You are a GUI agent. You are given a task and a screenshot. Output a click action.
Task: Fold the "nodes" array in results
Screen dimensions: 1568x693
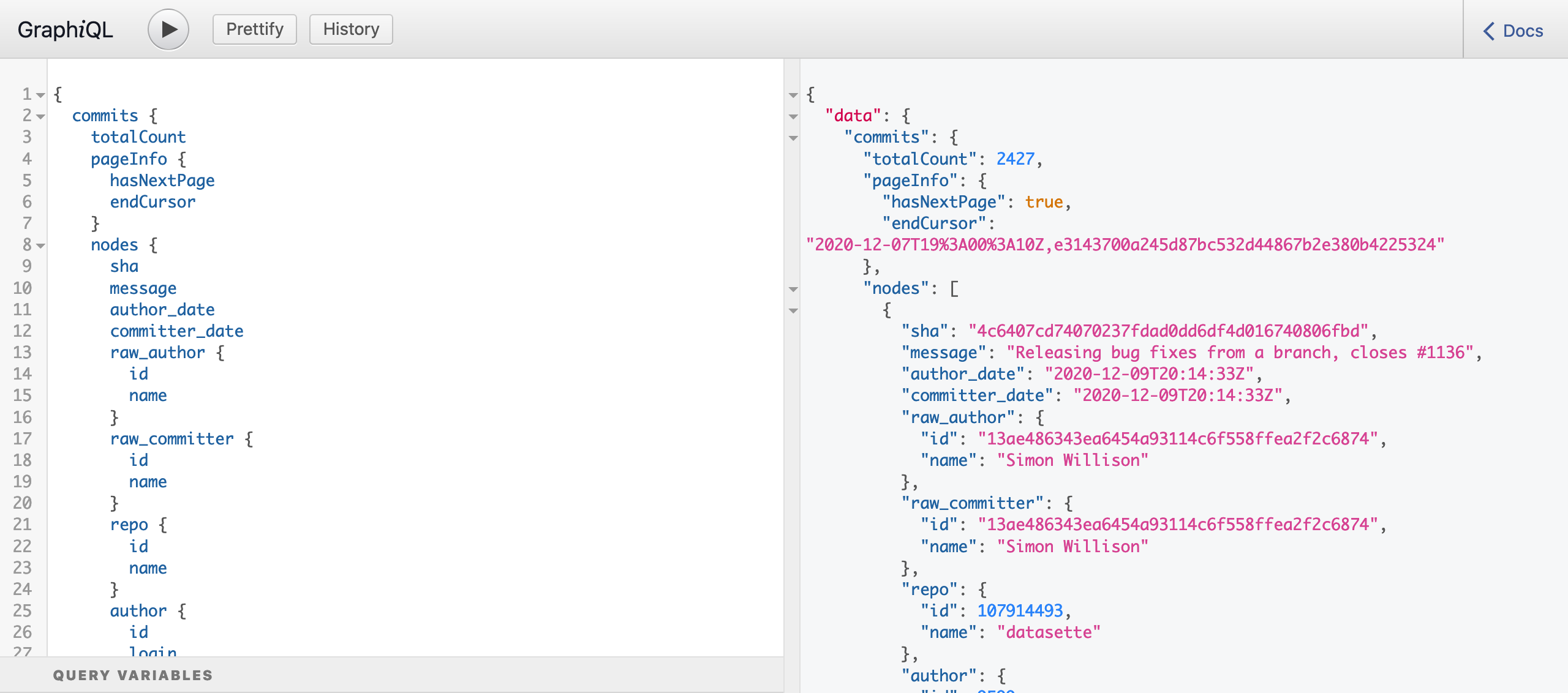pyautogui.click(x=793, y=289)
